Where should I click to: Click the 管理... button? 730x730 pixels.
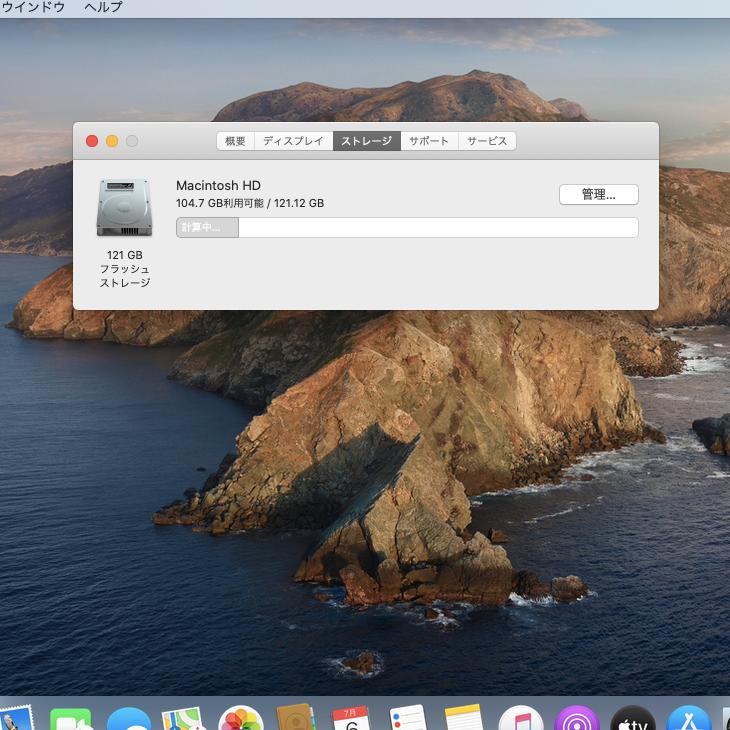click(x=598, y=195)
